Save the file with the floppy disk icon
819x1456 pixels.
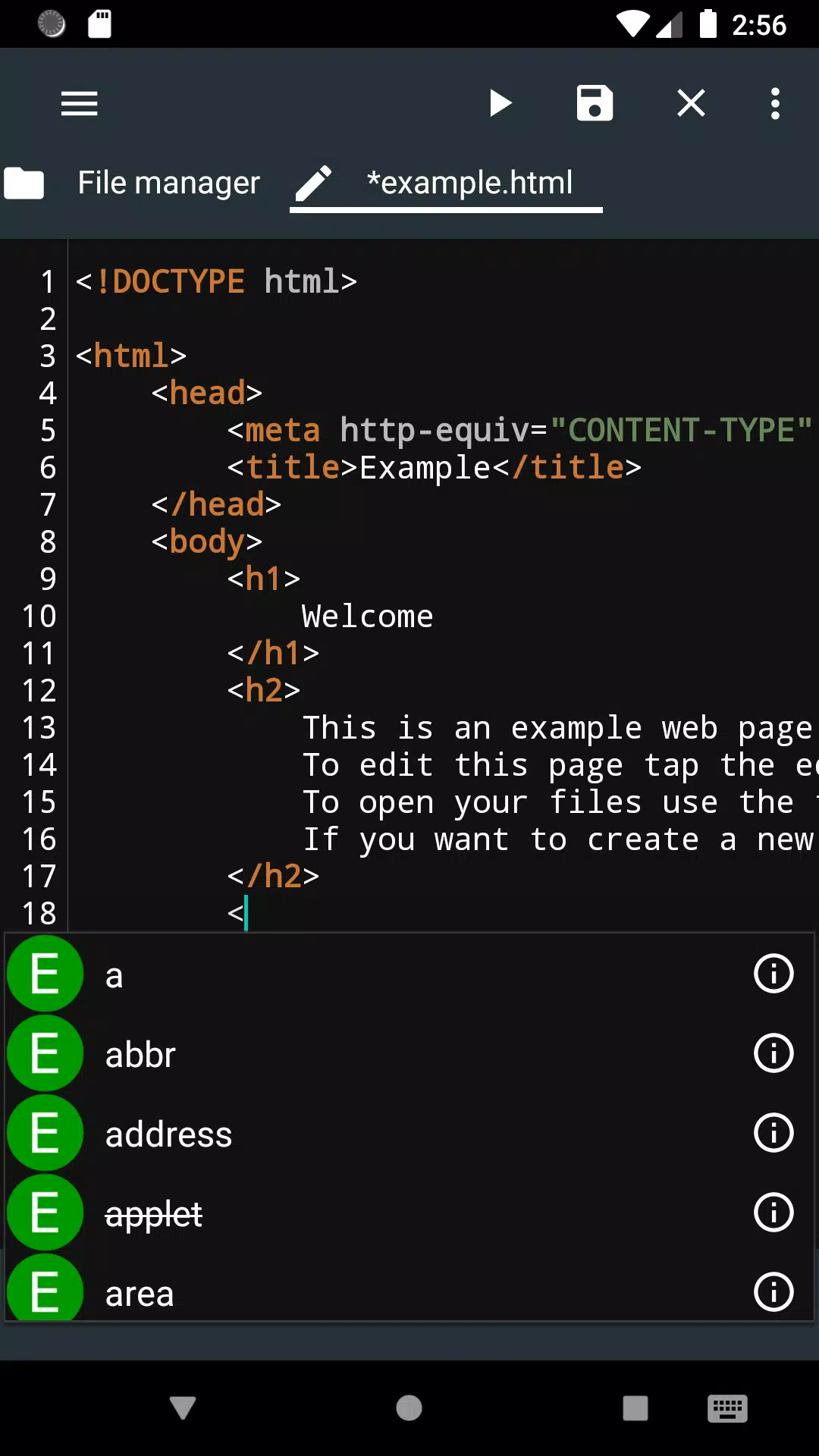pyautogui.click(x=595, y=103)
